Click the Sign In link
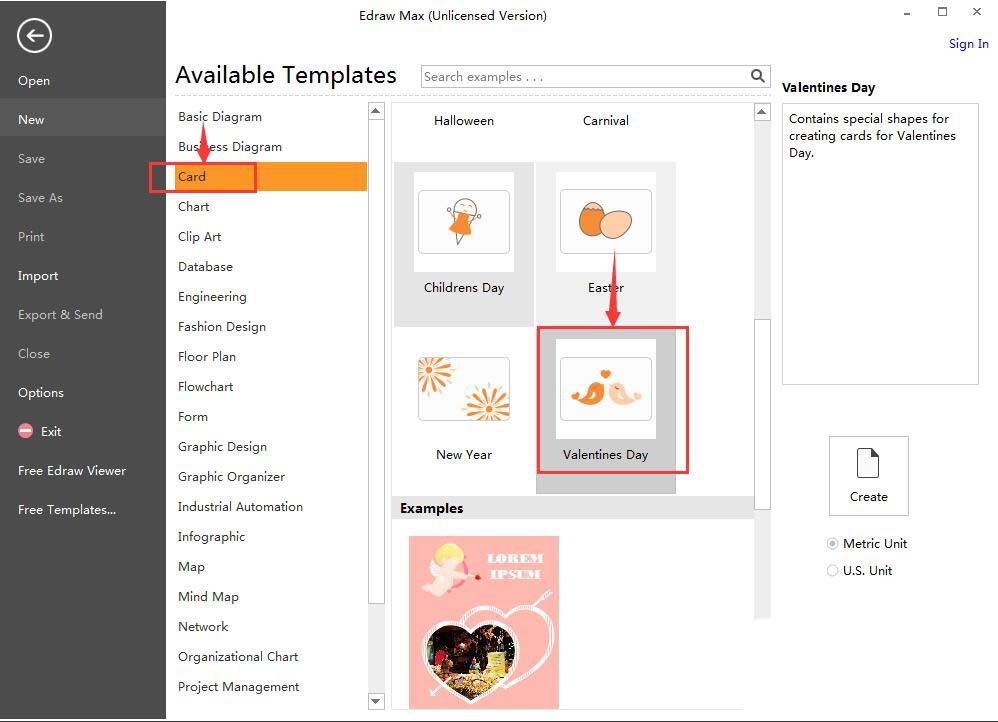Viewport: 998px width, 722px height. tap(968, 44)
